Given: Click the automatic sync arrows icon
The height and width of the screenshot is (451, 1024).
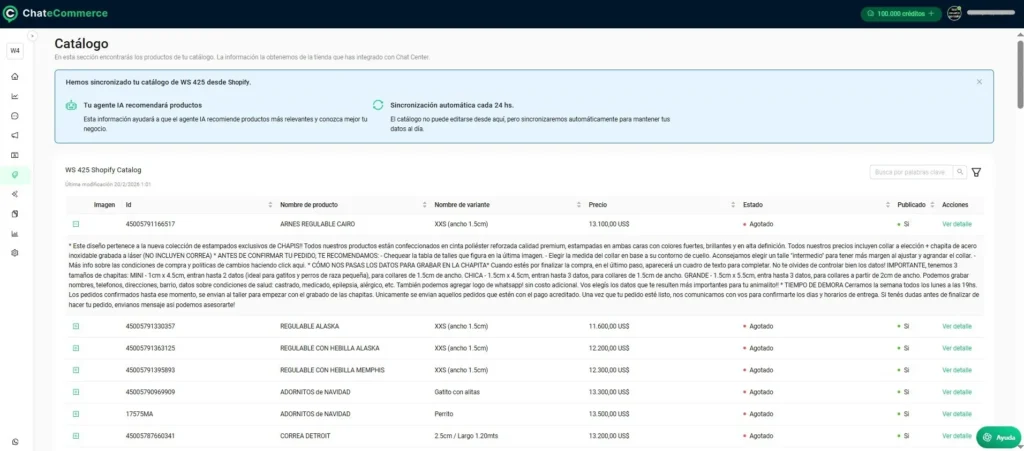Looking at the screenshot, I should [x=377, y=104].
